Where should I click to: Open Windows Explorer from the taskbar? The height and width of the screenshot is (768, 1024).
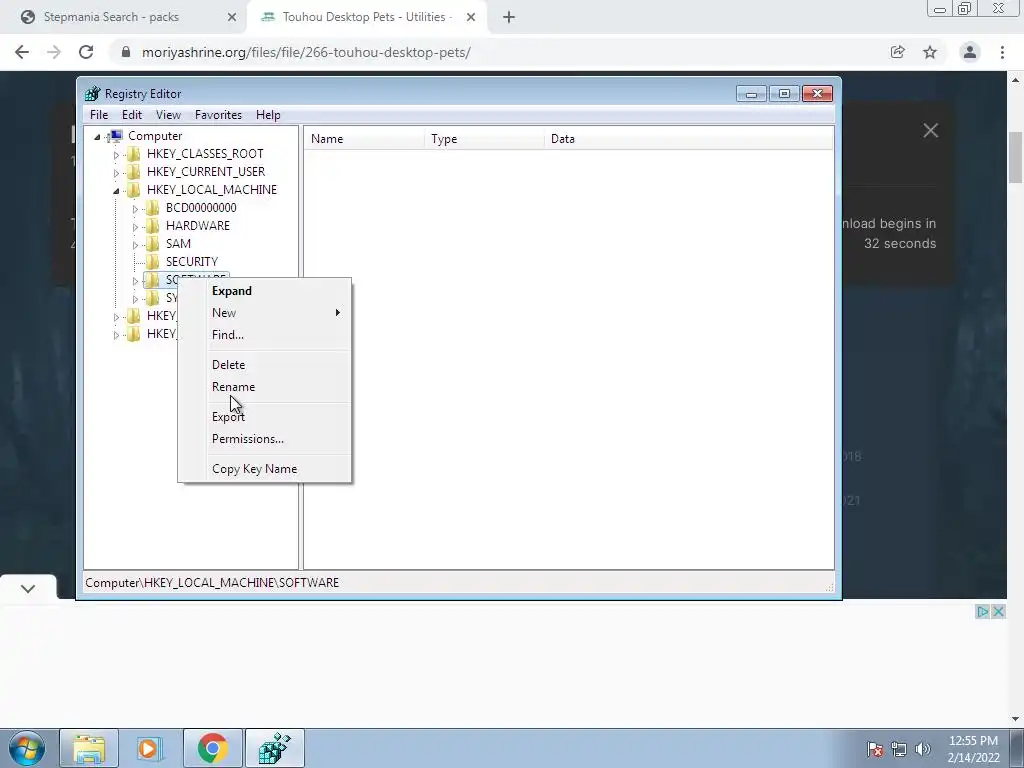89,748
